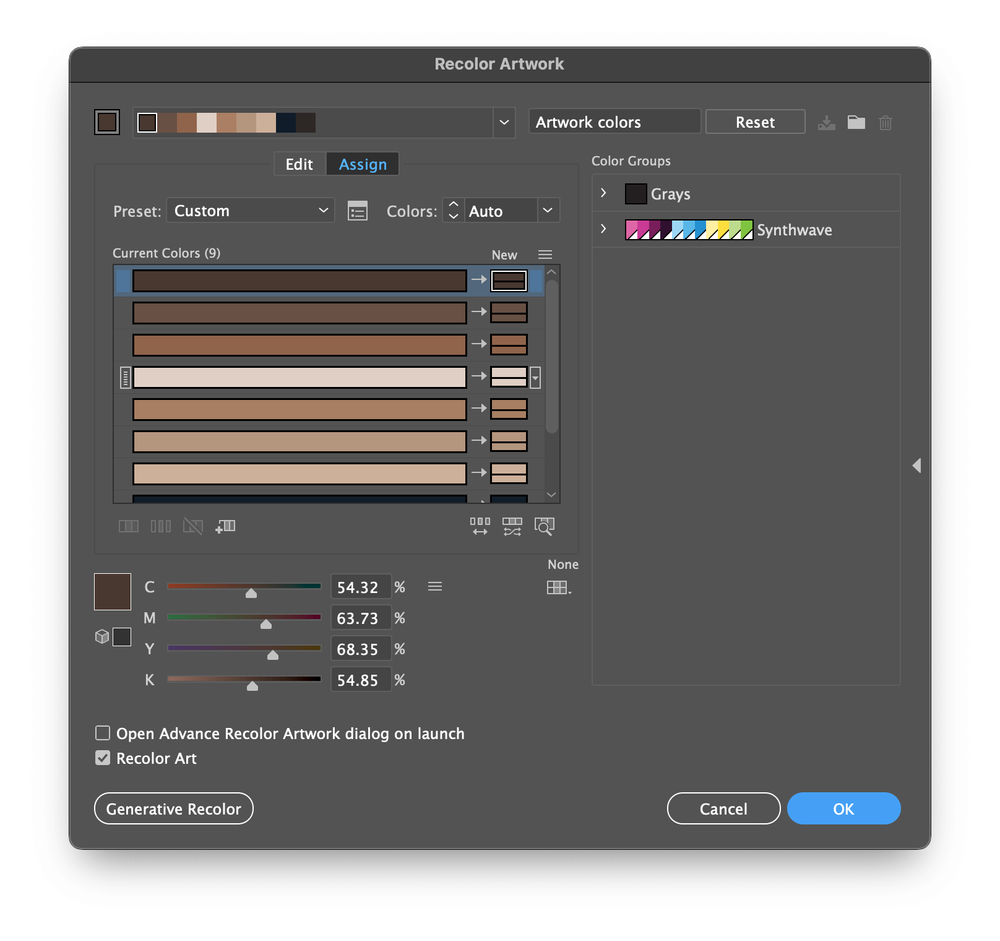Select the dark brown current color bar
This screenshot has height=941, width=1000.
[x=300, y=281]
